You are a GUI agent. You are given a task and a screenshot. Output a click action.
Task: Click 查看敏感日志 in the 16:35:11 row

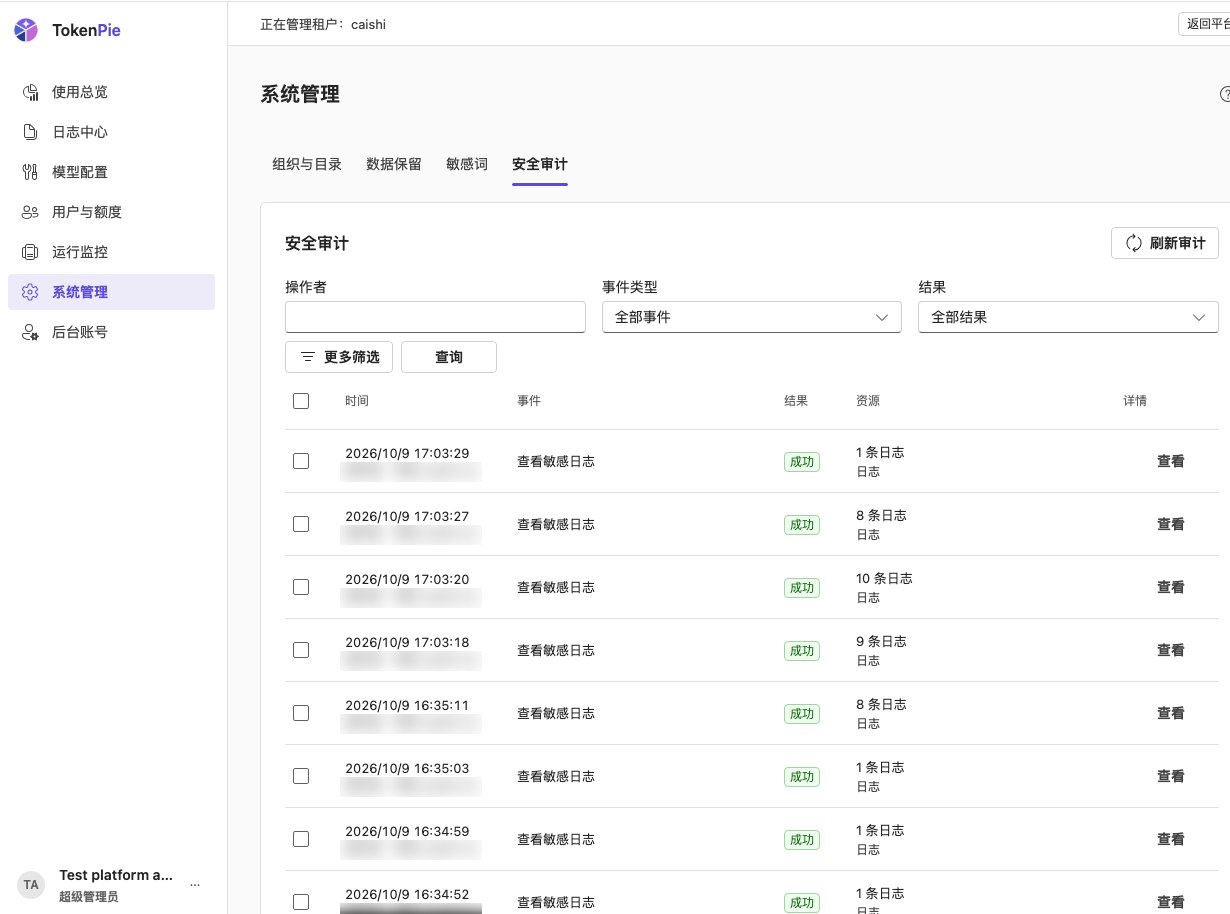556,713
